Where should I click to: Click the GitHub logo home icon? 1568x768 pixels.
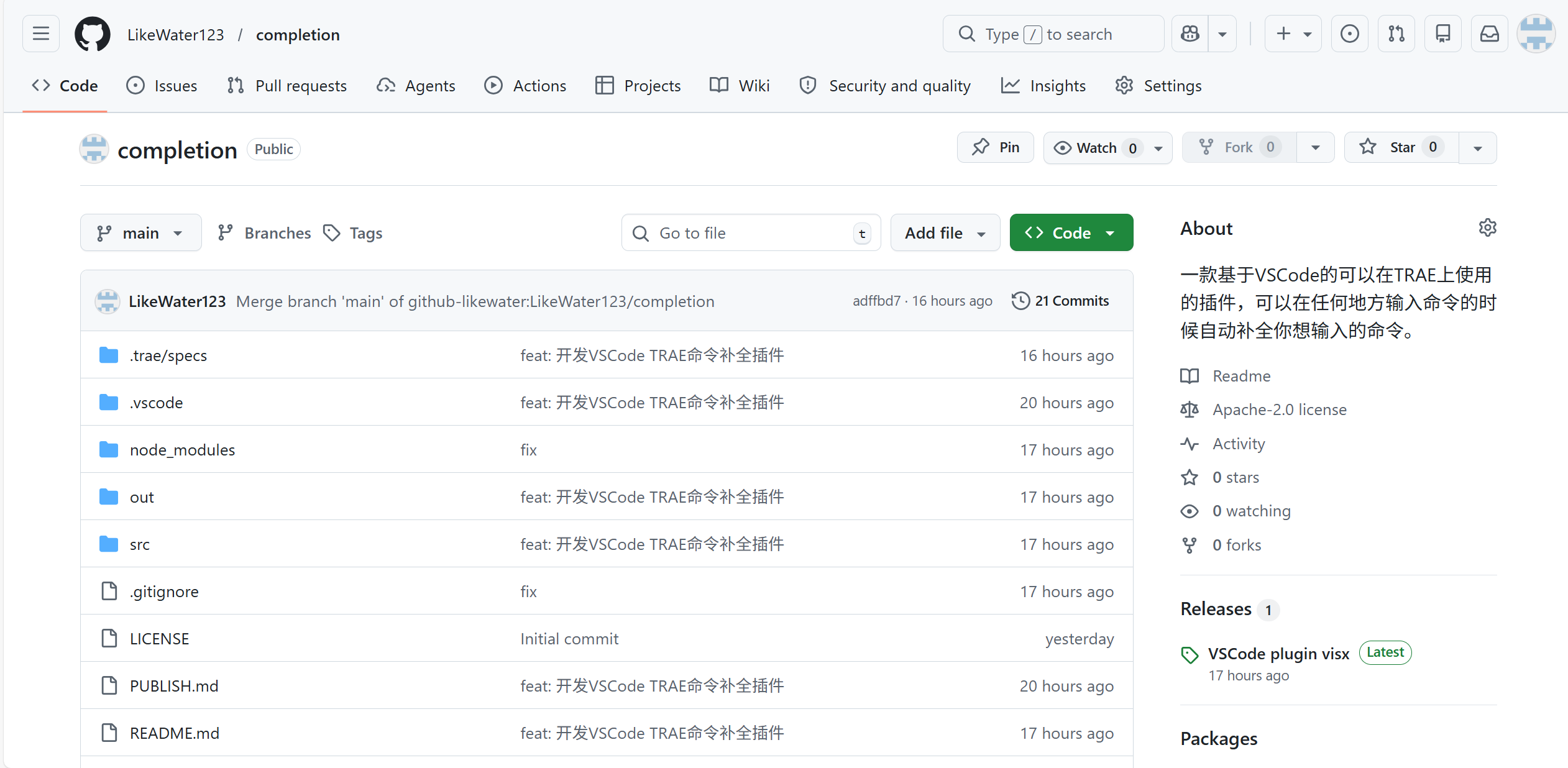pyautogui.click(x=92, y=34)
